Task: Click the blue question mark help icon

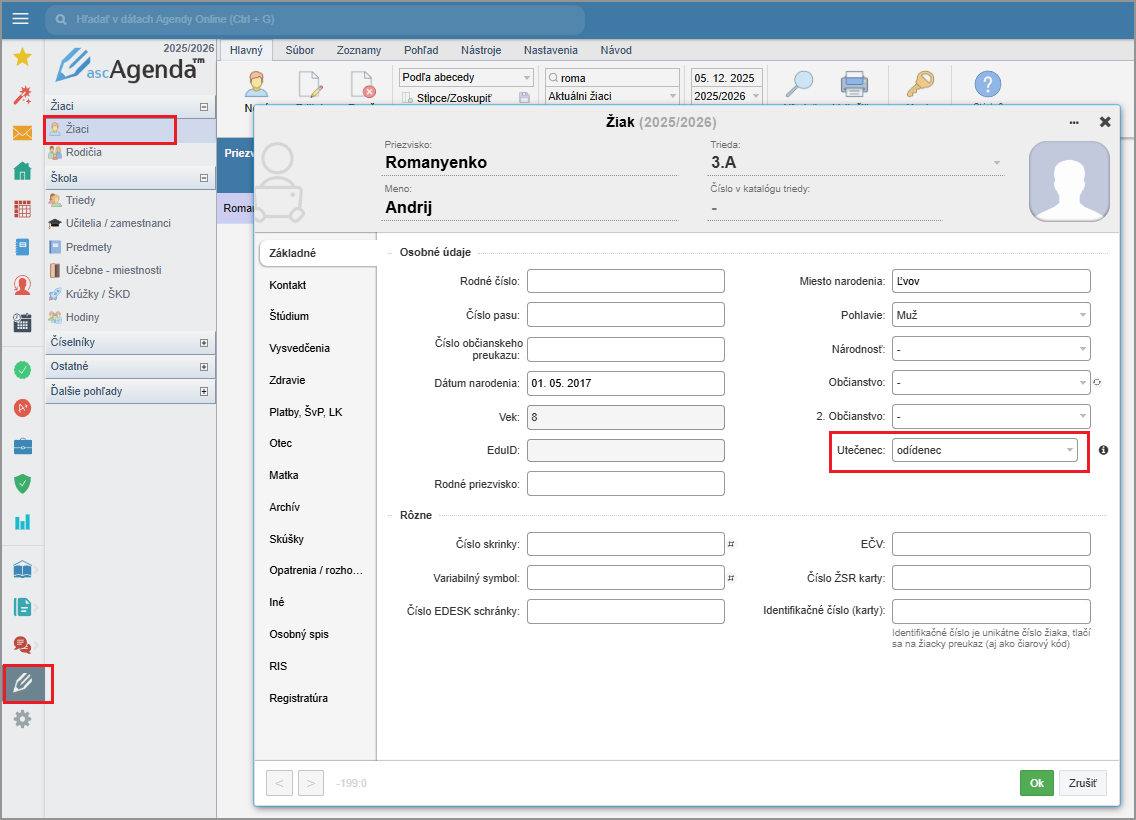Action: coord(987,85)
